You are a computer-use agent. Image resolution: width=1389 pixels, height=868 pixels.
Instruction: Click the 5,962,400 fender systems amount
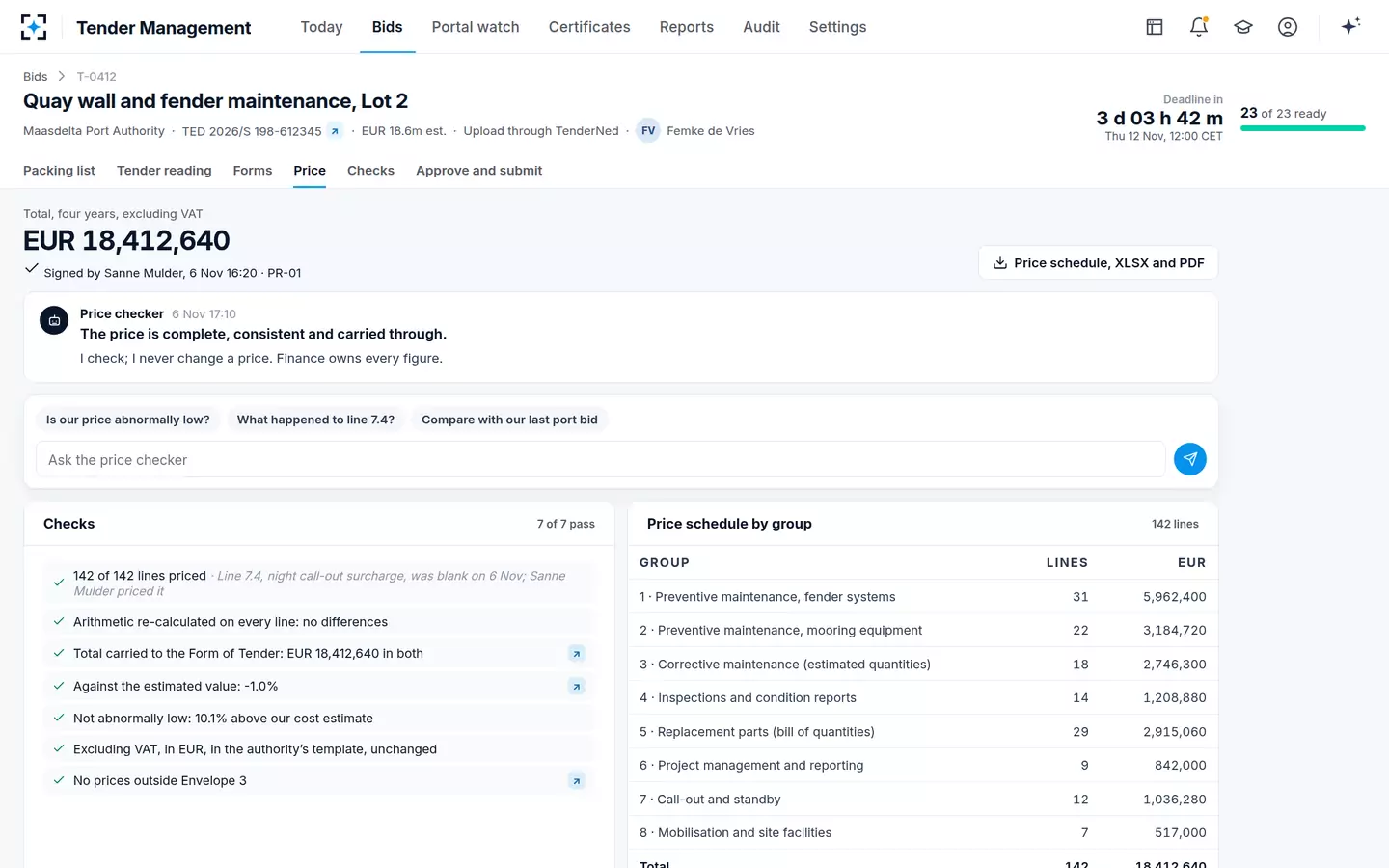(1175, 597)
